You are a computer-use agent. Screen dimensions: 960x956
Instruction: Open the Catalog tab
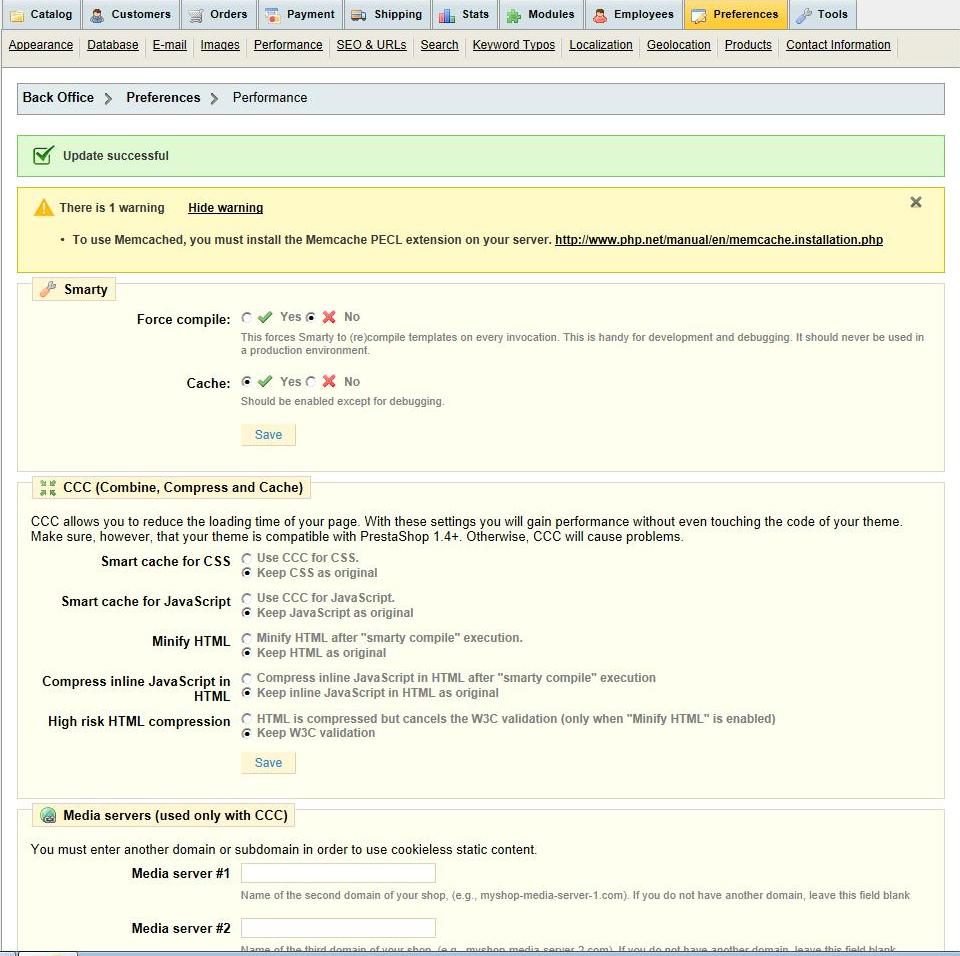[42, 15]
